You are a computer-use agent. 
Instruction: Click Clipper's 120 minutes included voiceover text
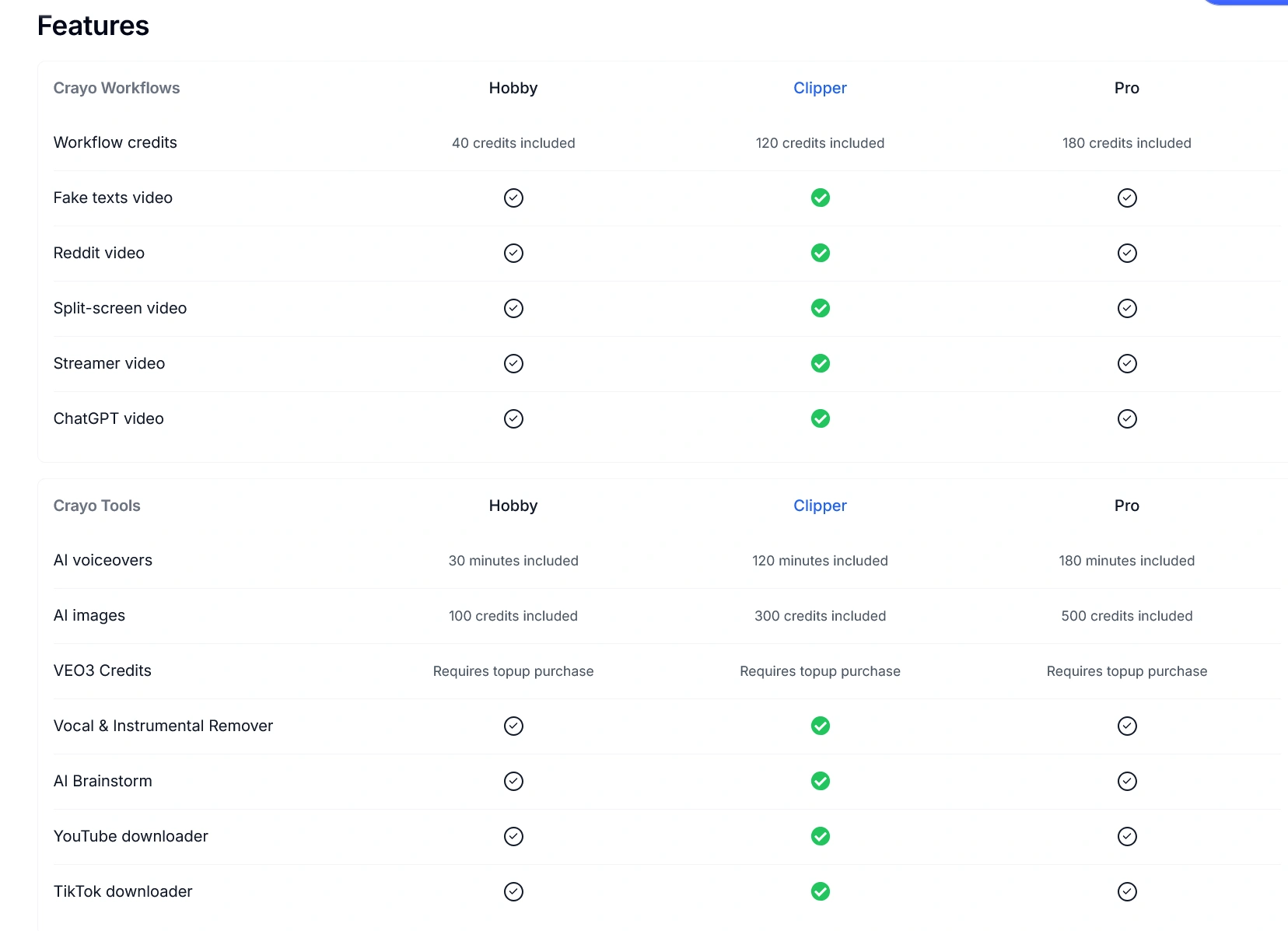pyautogui.click(x=820, y=561)
